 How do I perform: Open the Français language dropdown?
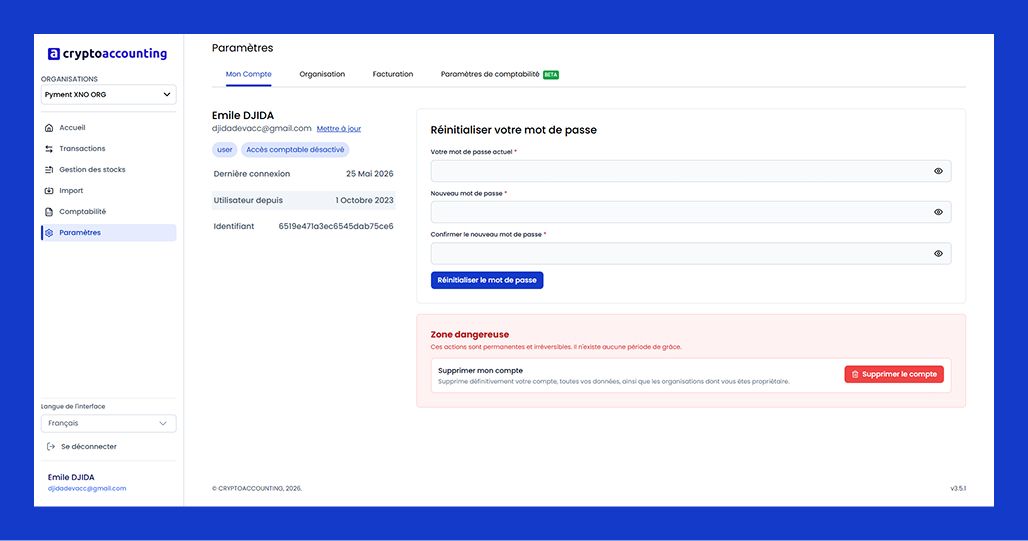(108, 423)
